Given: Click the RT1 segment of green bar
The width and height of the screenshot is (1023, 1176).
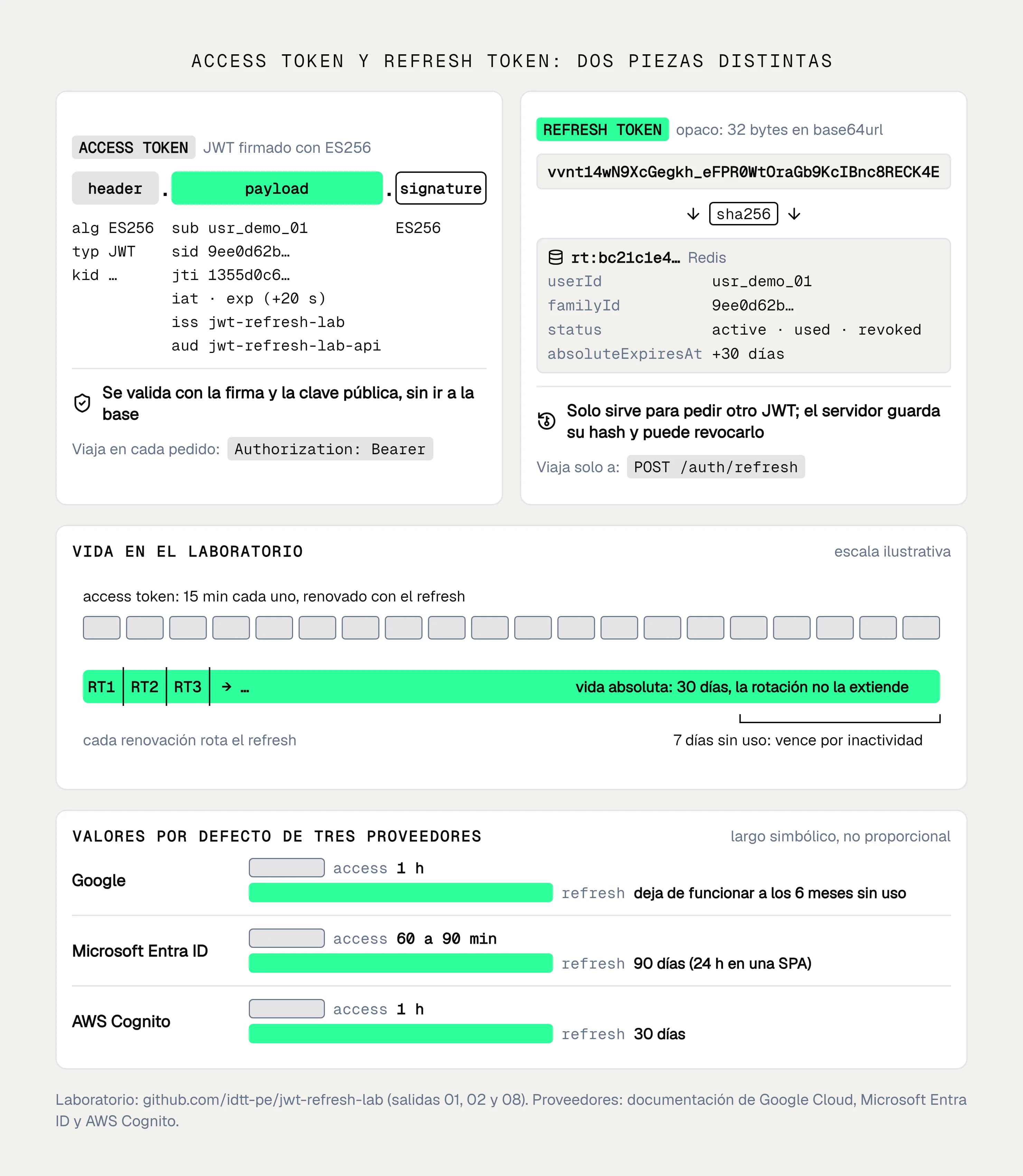Looking at the screenshot, I should point(103,687).
